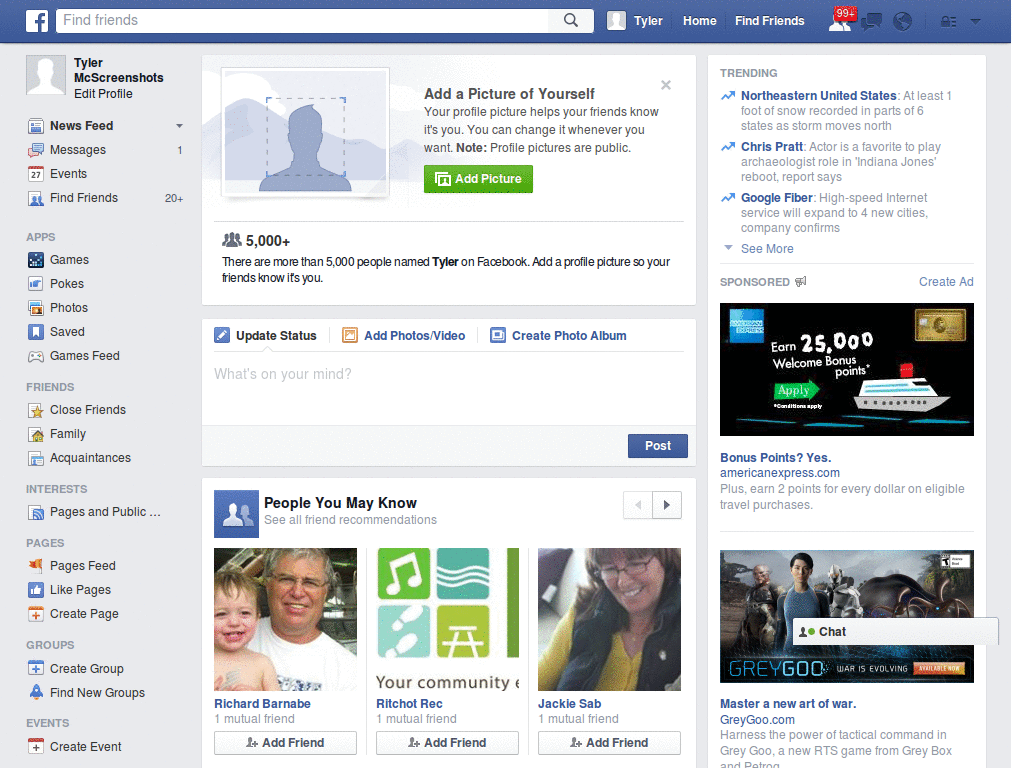Click the Games Feed controller icon
This screenshot has width=1024, height=768.
(36, 357)
